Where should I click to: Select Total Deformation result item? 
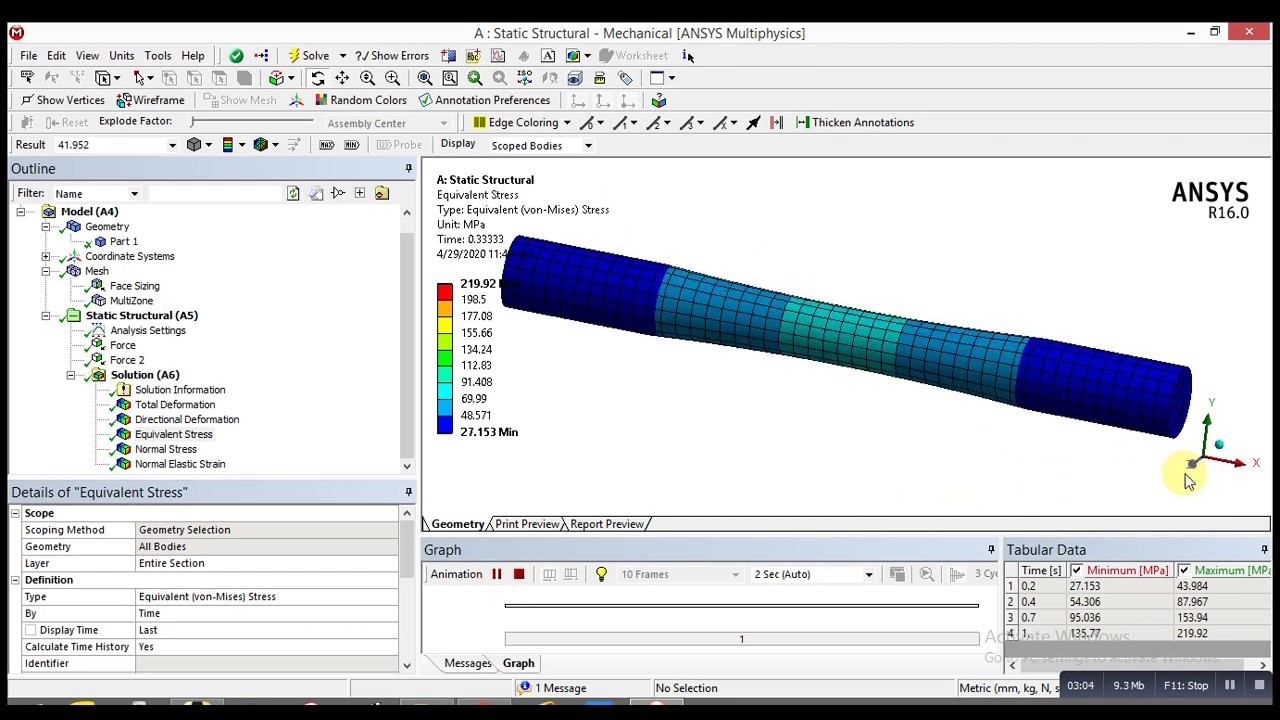(x=174, y=405)
